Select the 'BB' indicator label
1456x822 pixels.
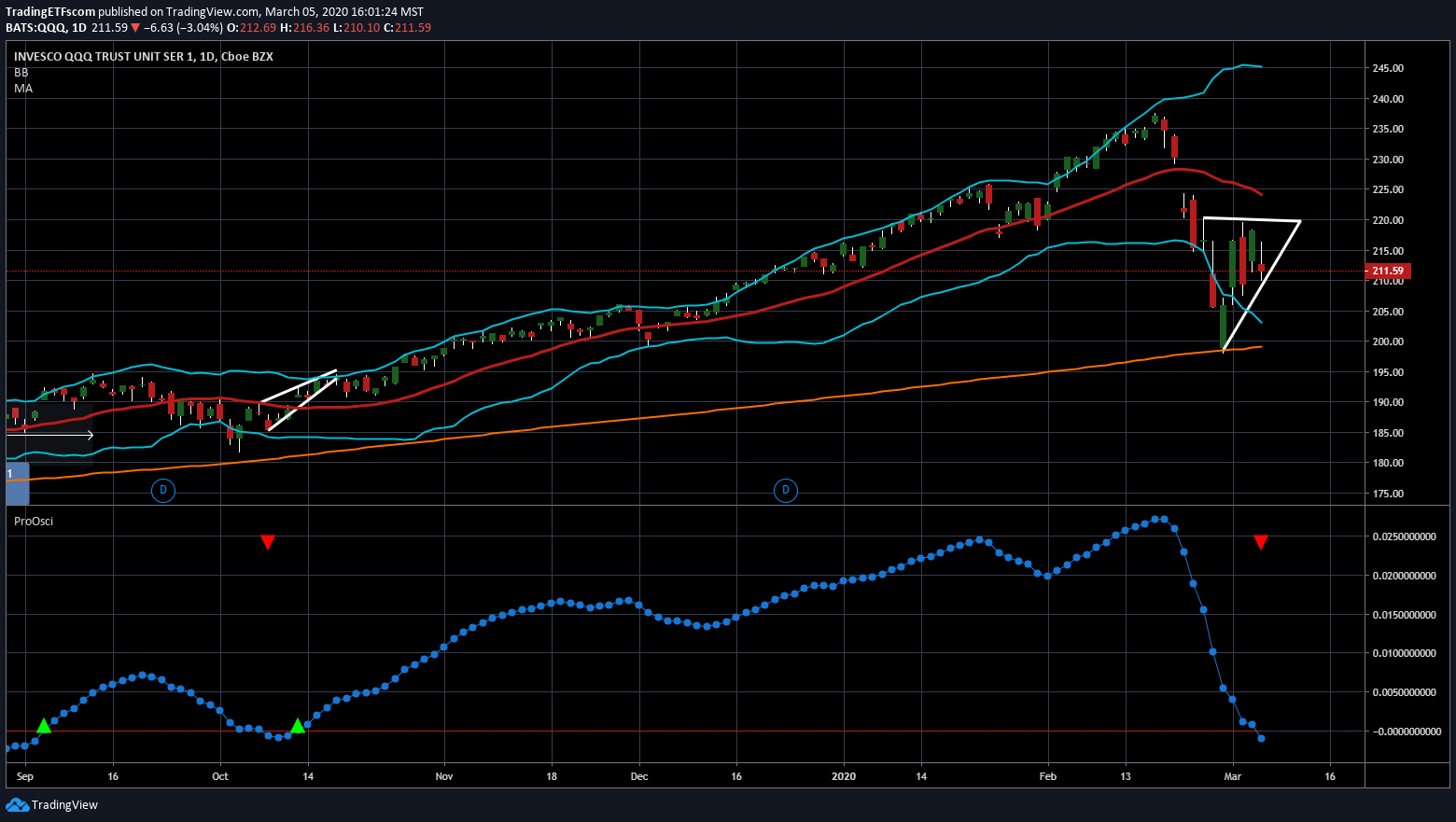point(21,73)
